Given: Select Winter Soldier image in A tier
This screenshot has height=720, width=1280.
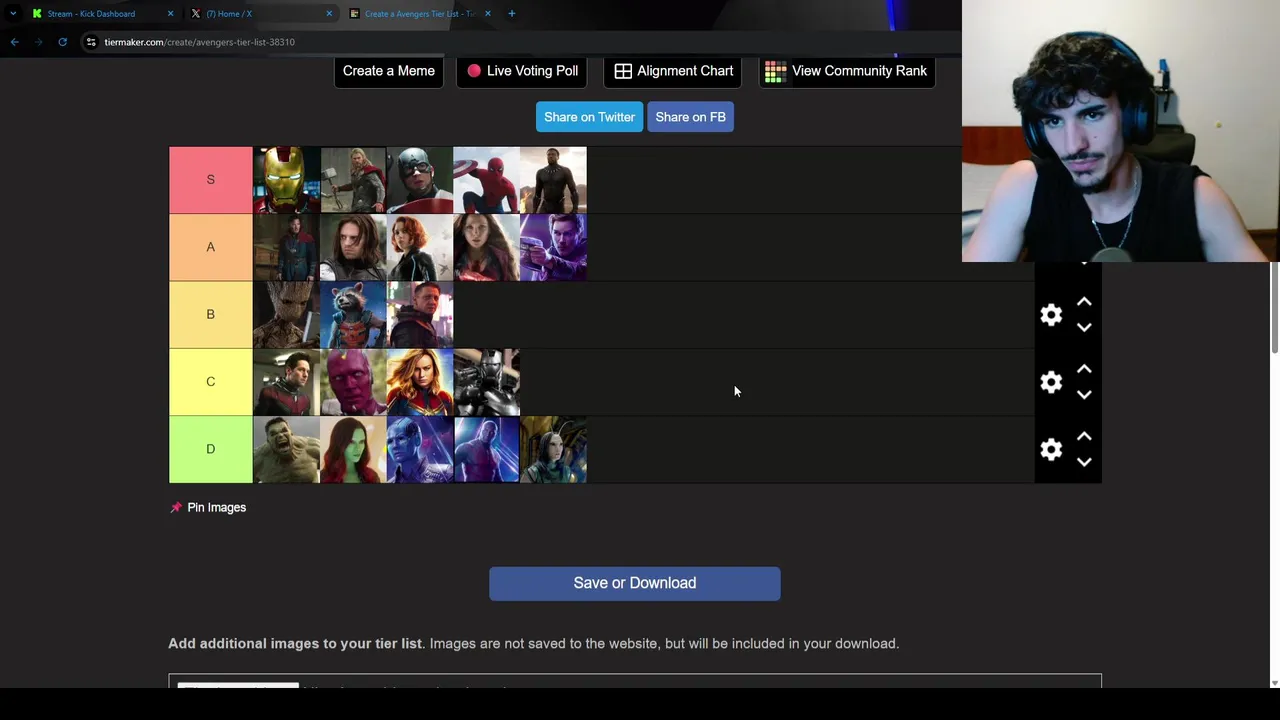Looking at the screenshot, I should (x=353, y=247).
